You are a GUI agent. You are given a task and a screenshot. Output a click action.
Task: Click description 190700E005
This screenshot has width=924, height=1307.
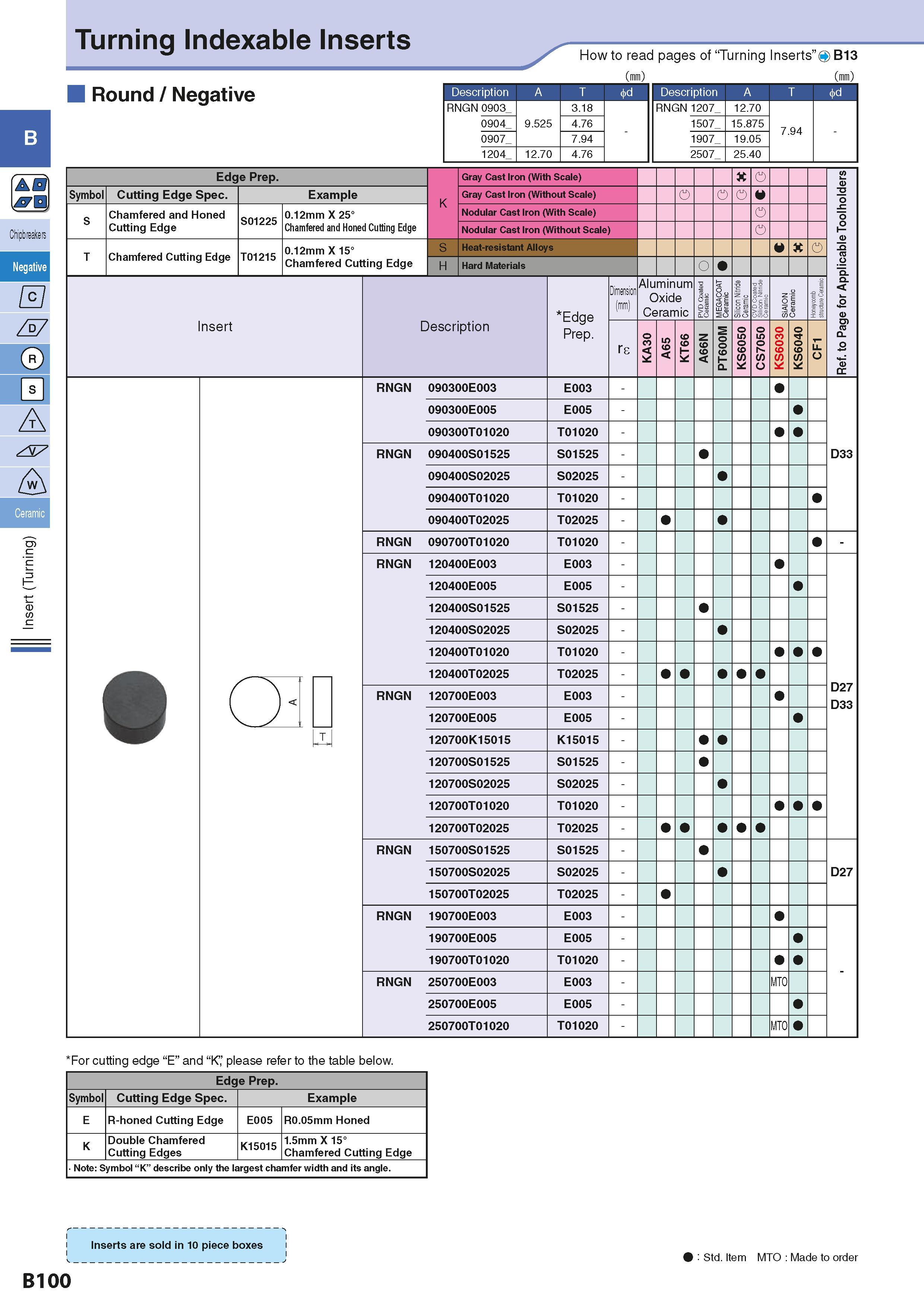[462, 937]
